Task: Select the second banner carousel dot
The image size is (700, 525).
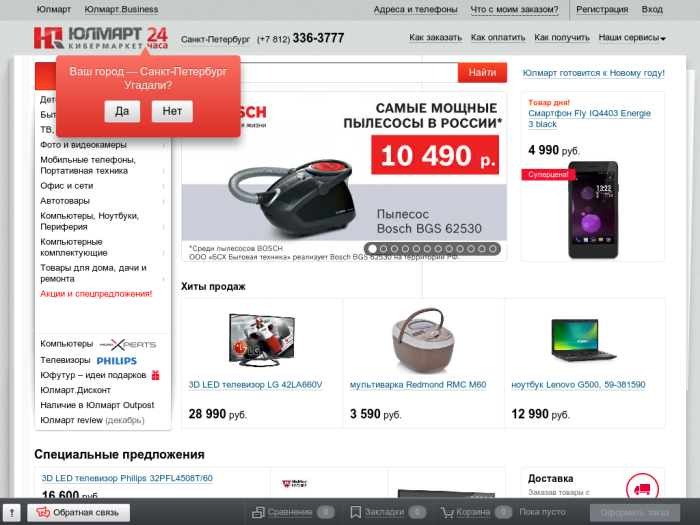Action: (x=383, y=249)
